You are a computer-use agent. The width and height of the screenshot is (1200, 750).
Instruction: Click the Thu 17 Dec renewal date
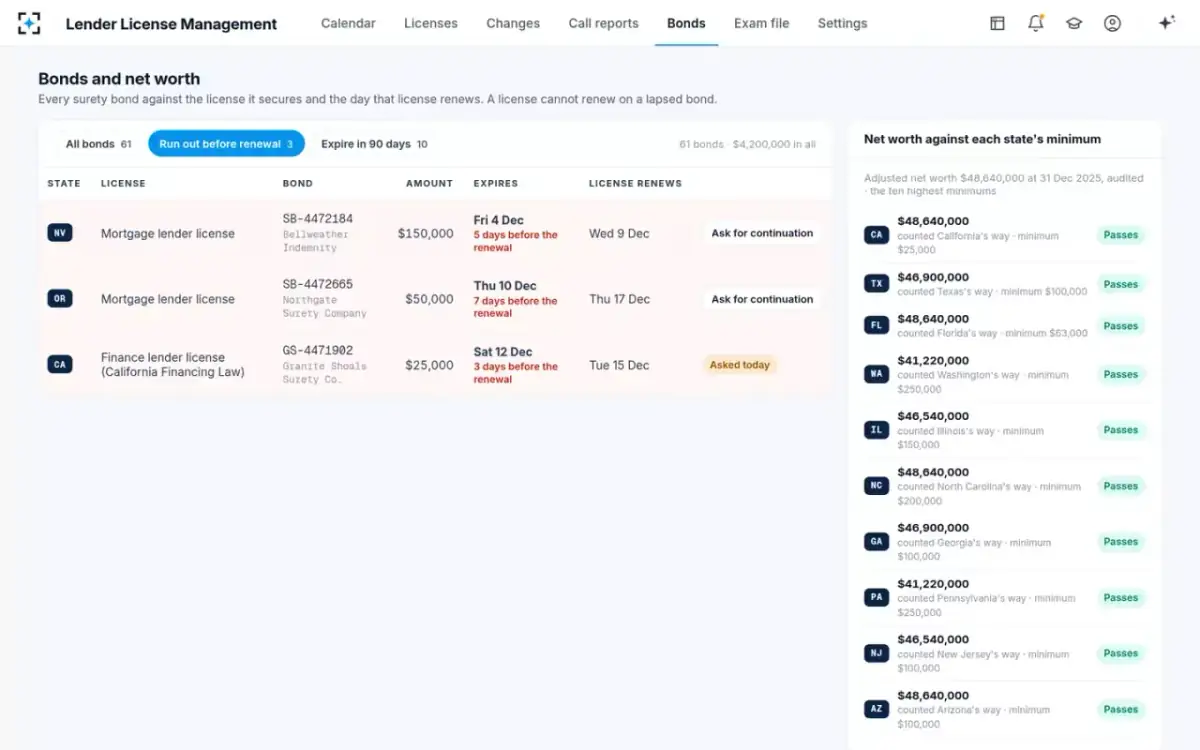pos(620,299)
